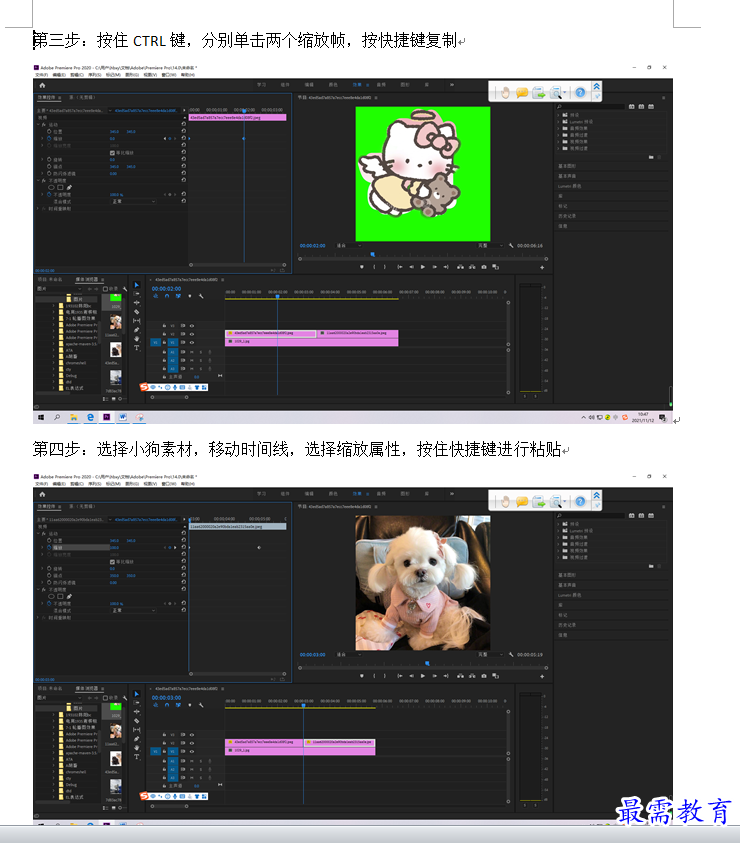Add Scale keyframe diamond in Hello Kitty screenshot
Viewport: 740px width, 843px height.
pyautogui.click(x=169, y=138)
